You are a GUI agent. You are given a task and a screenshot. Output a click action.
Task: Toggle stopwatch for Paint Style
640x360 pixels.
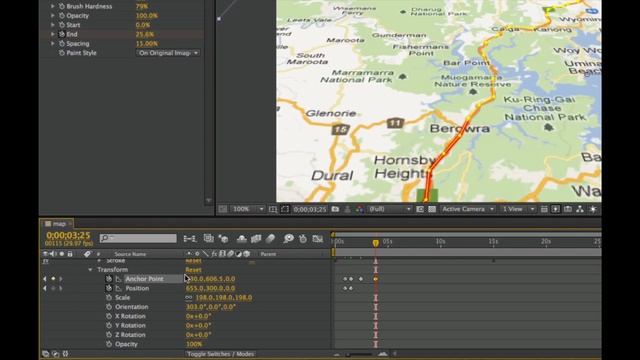62,53
